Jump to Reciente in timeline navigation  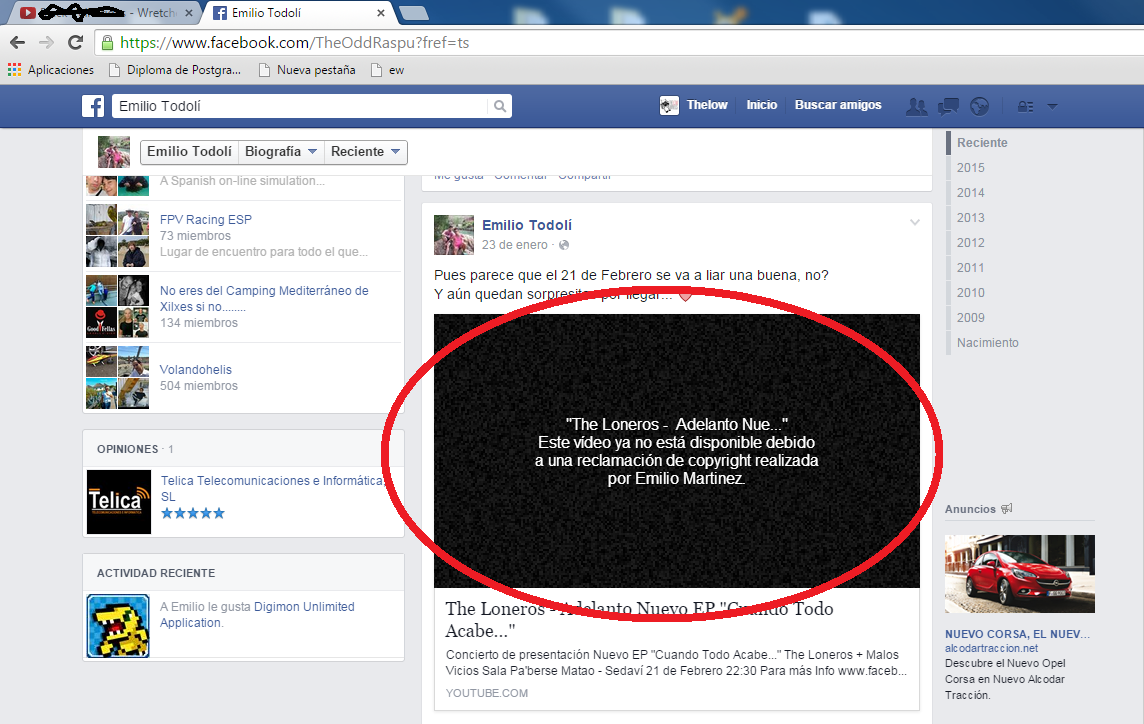tap(982, 143)
